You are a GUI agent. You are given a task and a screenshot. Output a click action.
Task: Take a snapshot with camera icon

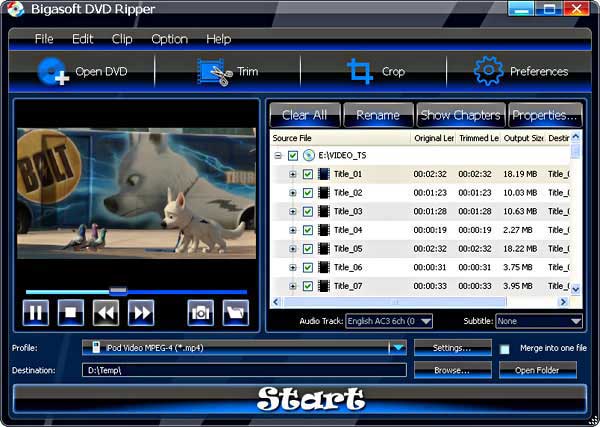click(x=201, y=313)
